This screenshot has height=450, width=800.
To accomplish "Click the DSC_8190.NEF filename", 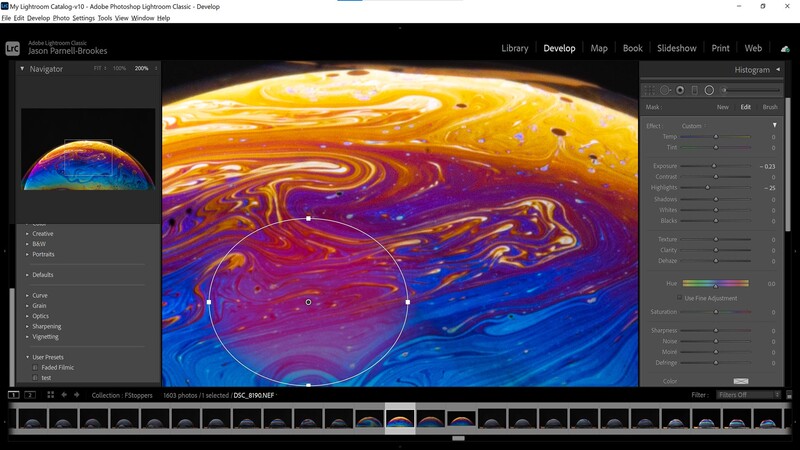I will coord(254,395).
